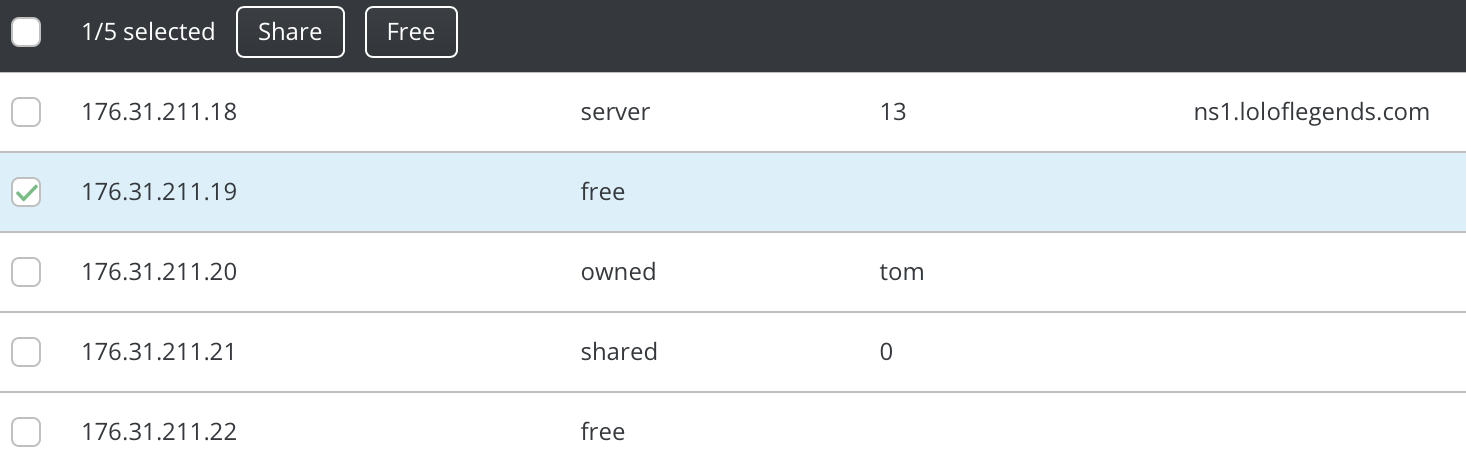Select checkbox for IP 176.31.211.18
1466x466 pixels.
click(x=26, y=112)
